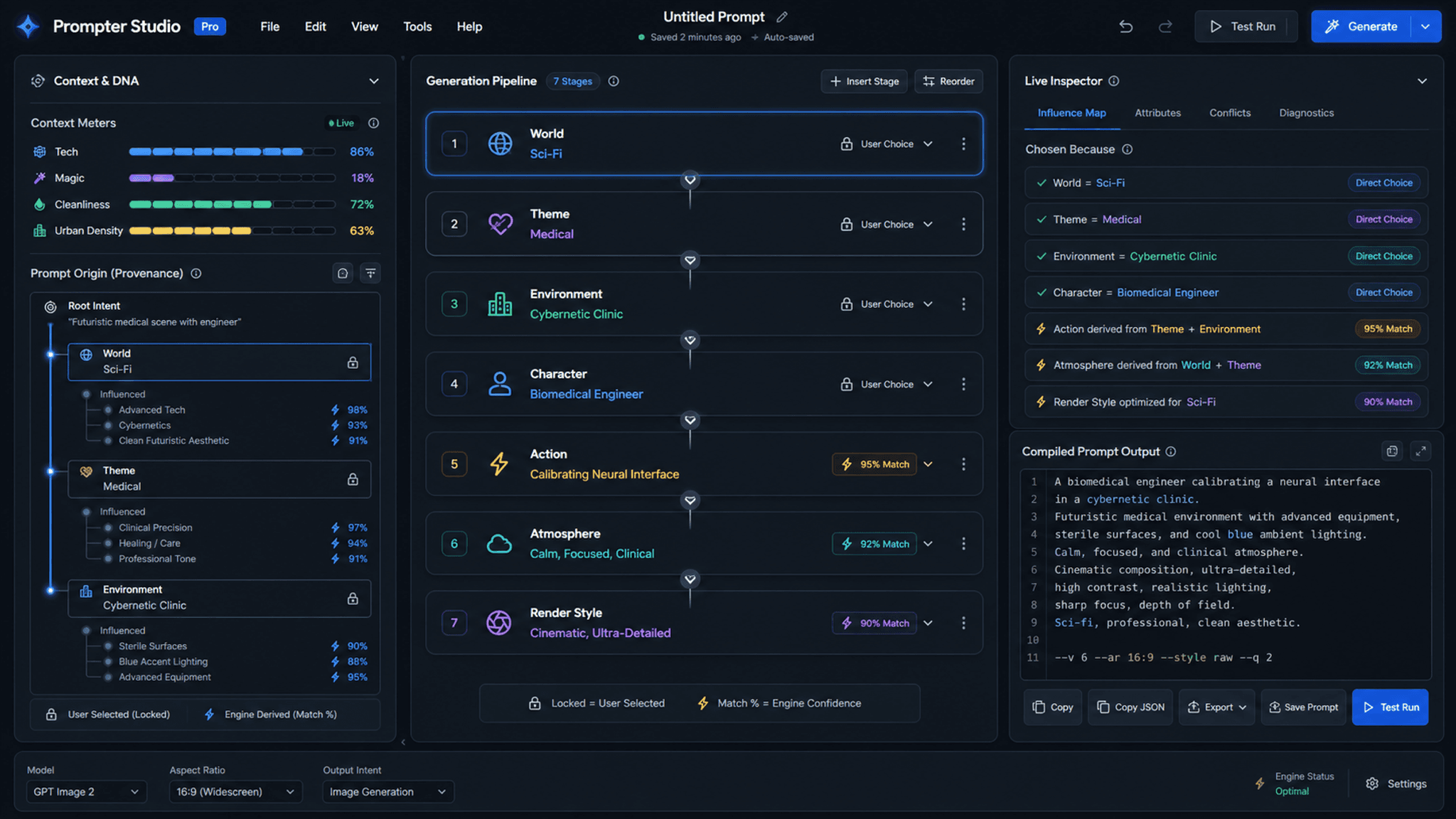This screenshot has width=1456, height=819.
Task: Click the Live Inspector info icon
Action: tap(1114, 81)
